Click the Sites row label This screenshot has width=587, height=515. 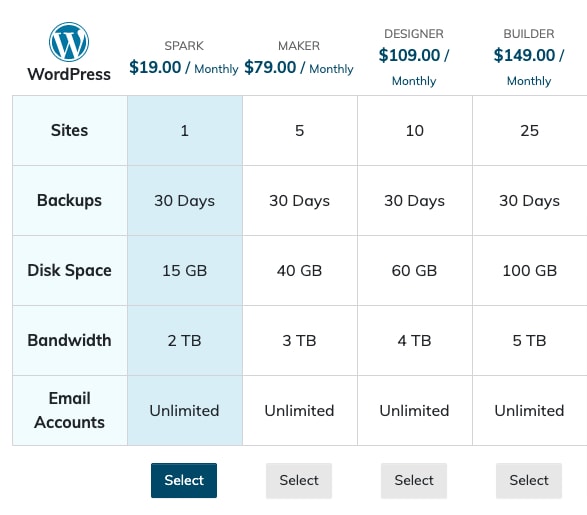point(69,130)
